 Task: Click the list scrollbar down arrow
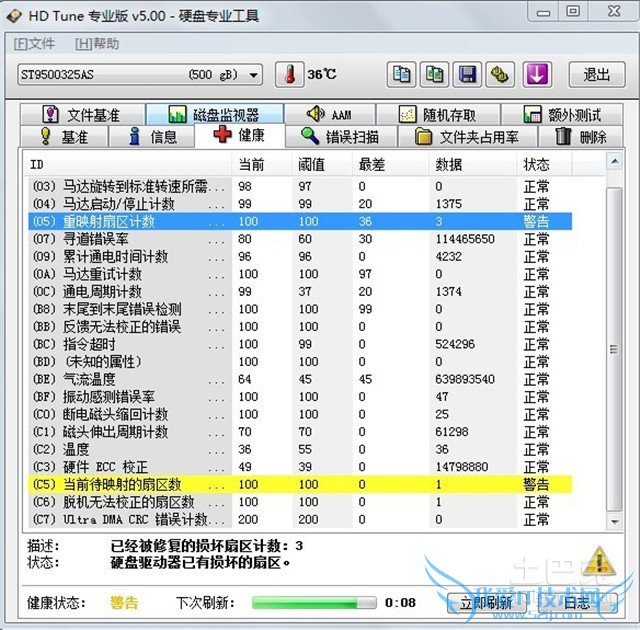point(614,522)
